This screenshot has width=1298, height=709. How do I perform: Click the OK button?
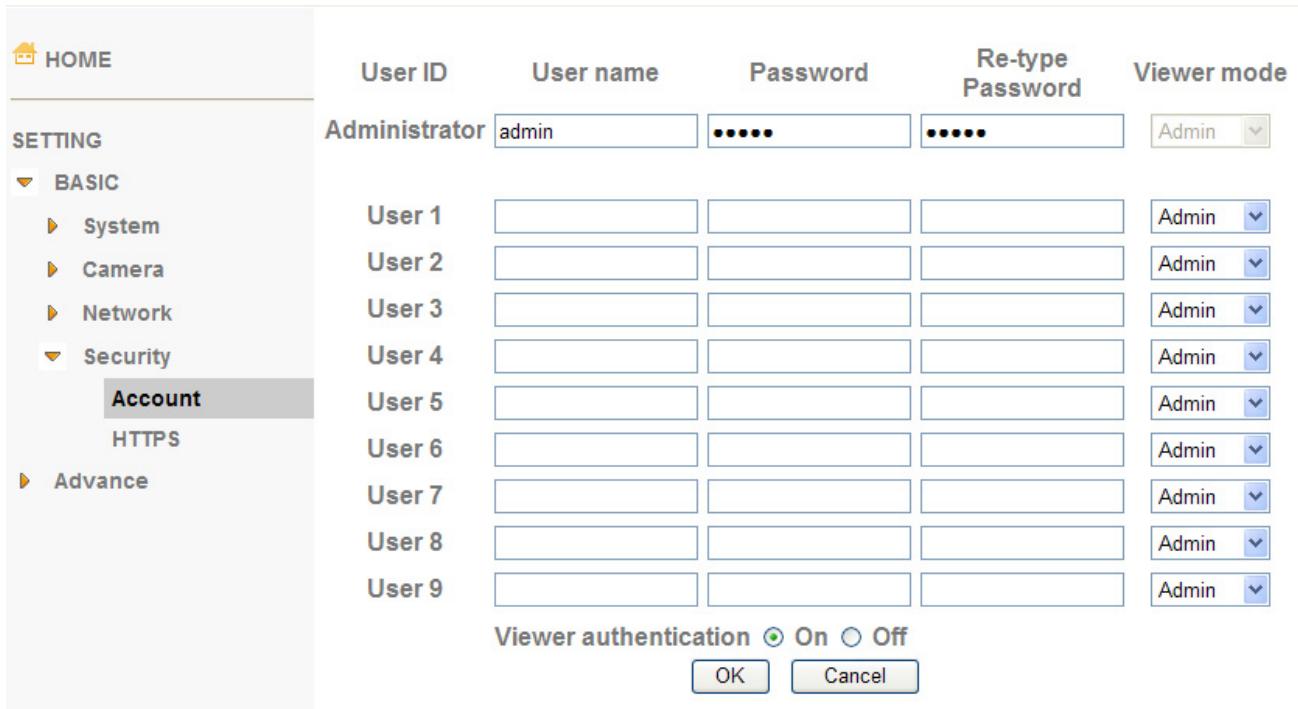pos(730,677)
